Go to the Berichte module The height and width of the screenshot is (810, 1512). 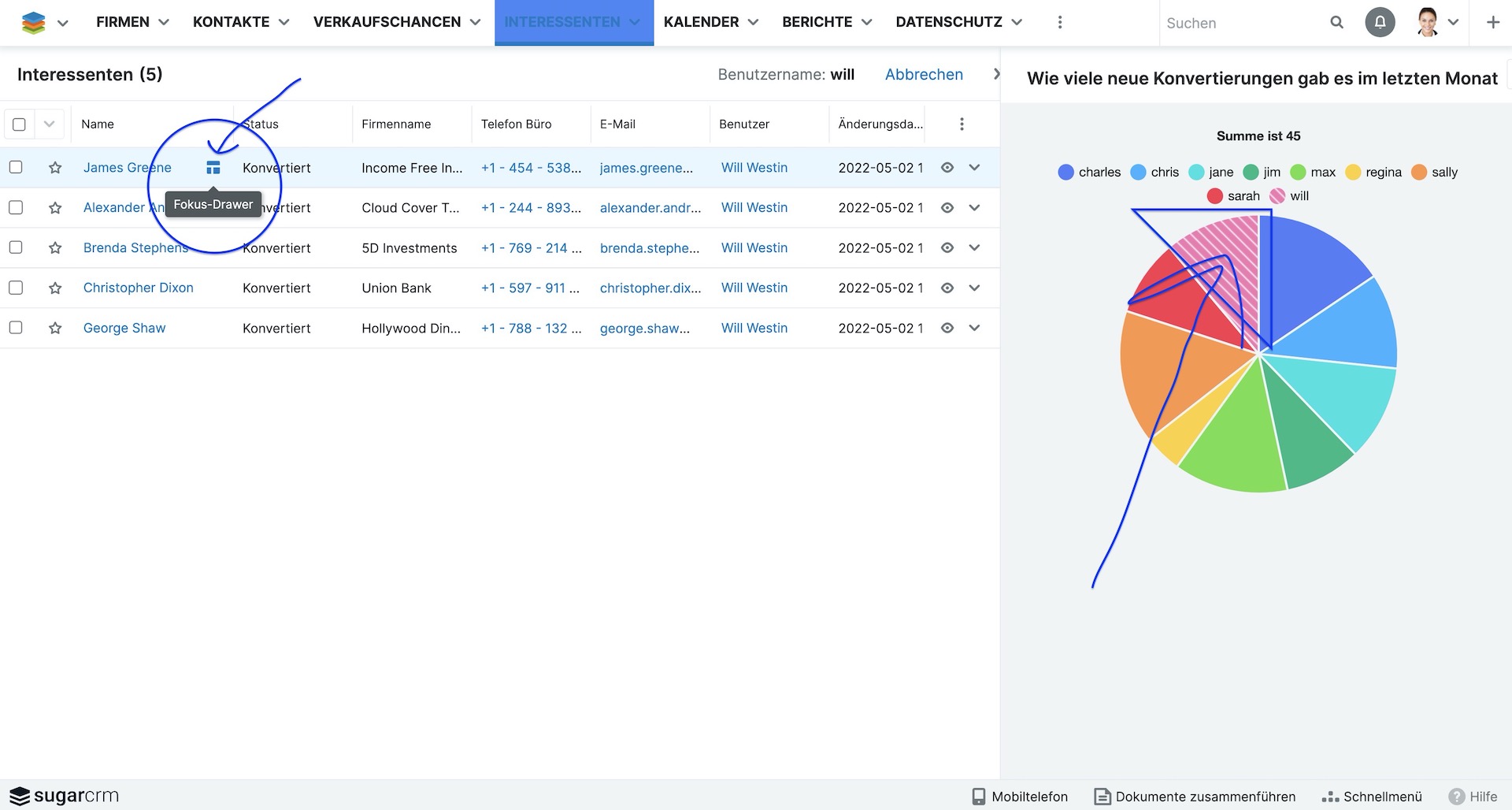[x=817, y=22]
